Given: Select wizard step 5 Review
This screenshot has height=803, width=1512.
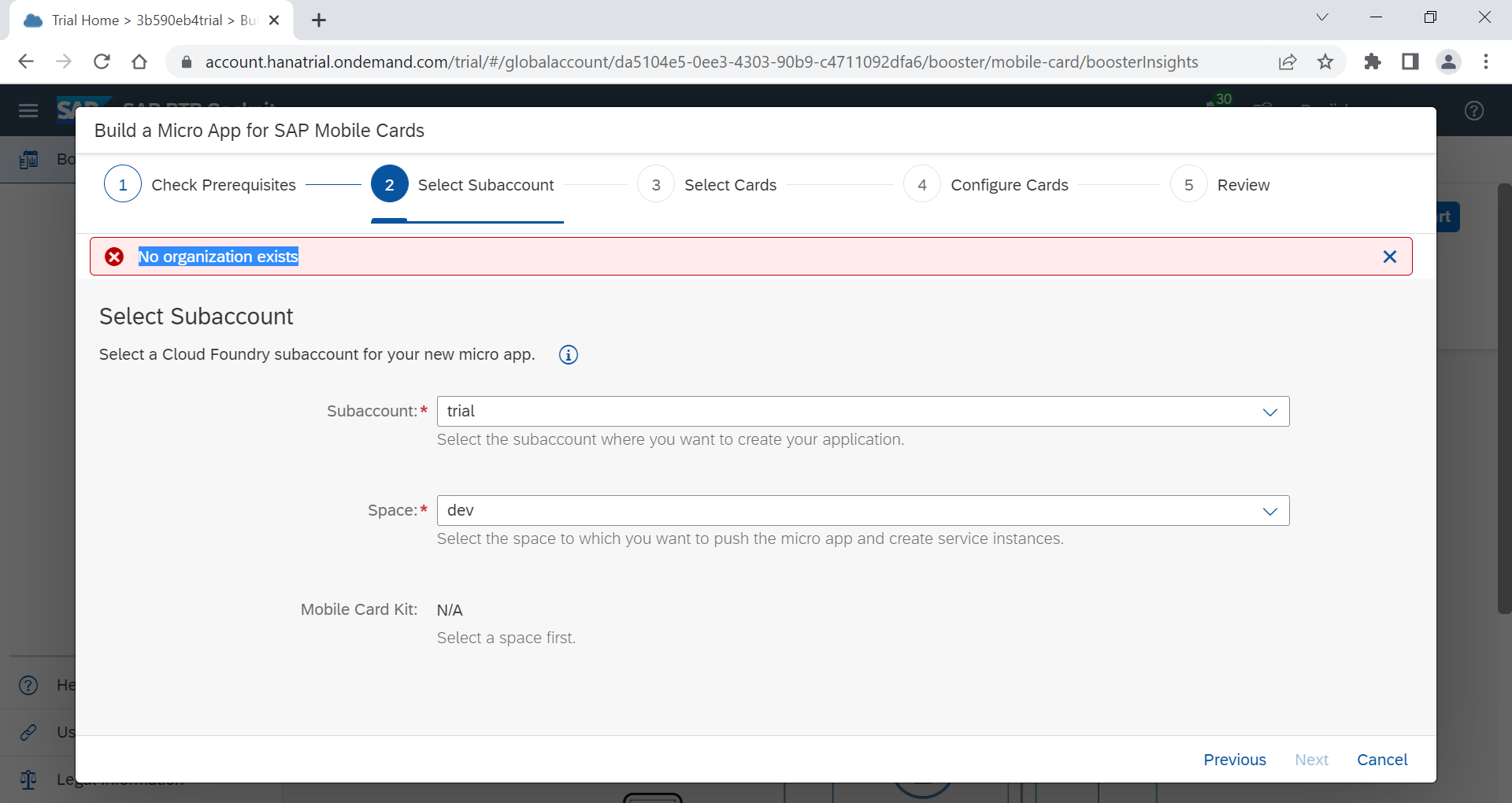Looking at the screenshot, I should [x=1220, y=184].
